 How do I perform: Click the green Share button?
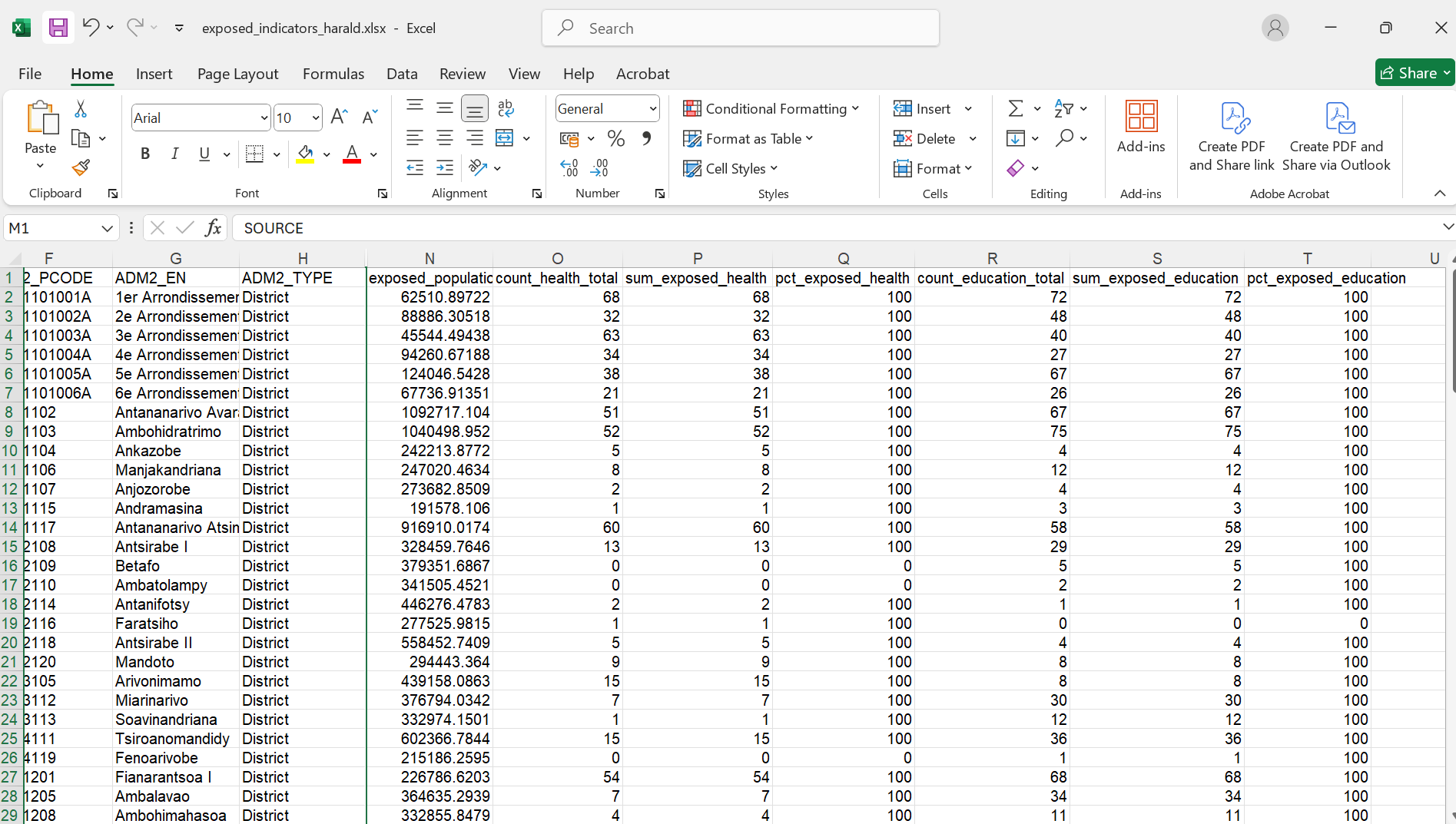1415,72
